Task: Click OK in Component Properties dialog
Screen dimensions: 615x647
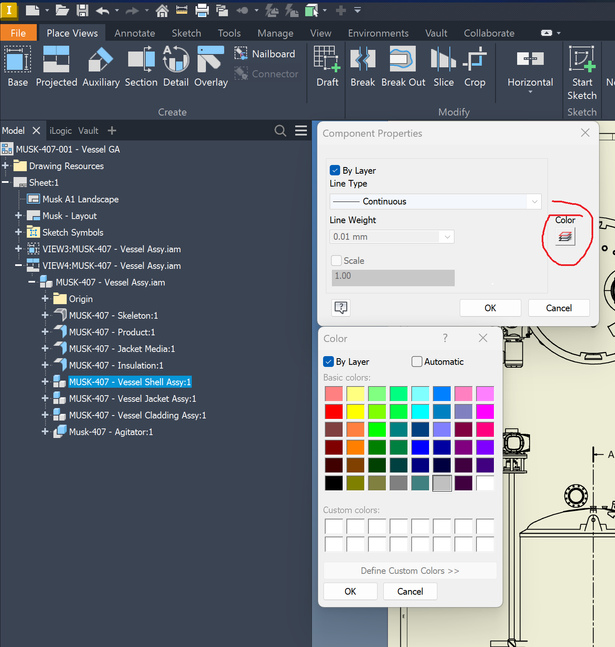Action: tap(490, 308)
